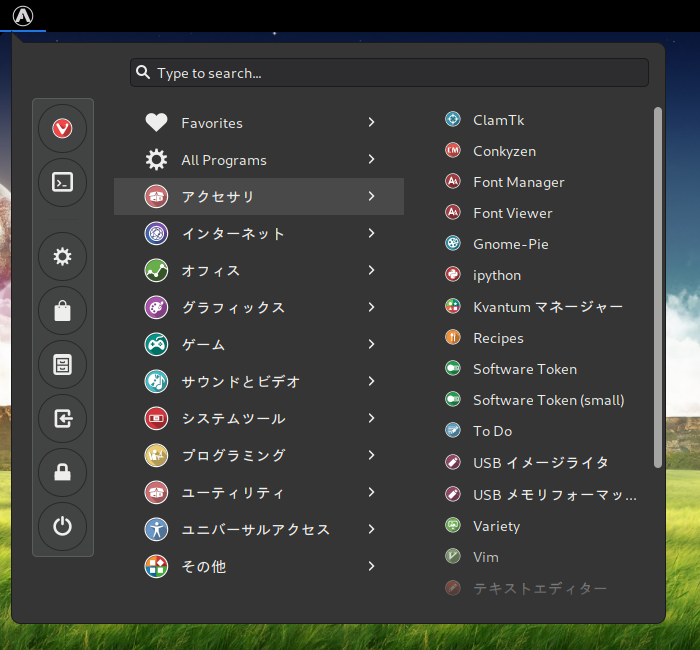
Task: Open the その他 category
Action: point(259,567)
